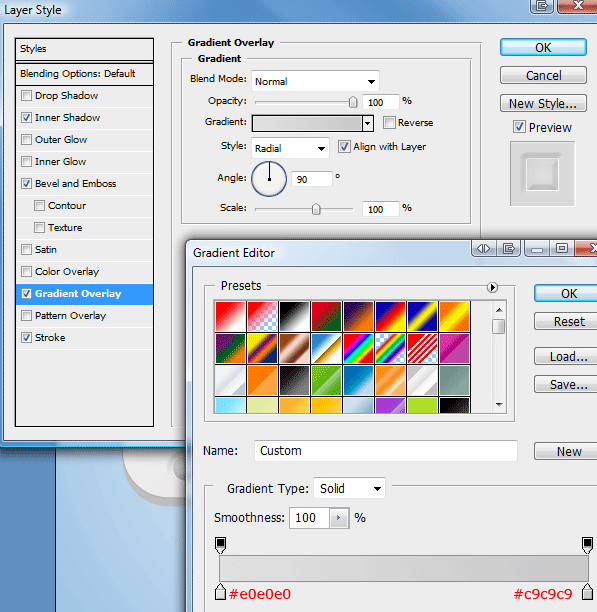
Task: Click the red striped transparent gradient preset
Action: click(422, 349)
